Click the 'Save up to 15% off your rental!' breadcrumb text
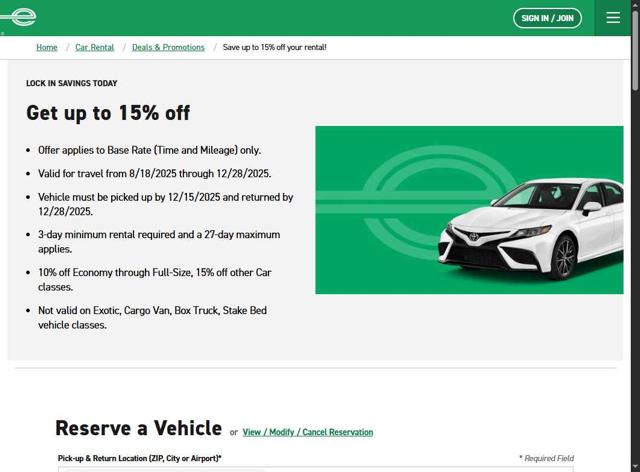The width and height of the screenshot is (640, 472). pyautogui.click(x=274, y=47)
